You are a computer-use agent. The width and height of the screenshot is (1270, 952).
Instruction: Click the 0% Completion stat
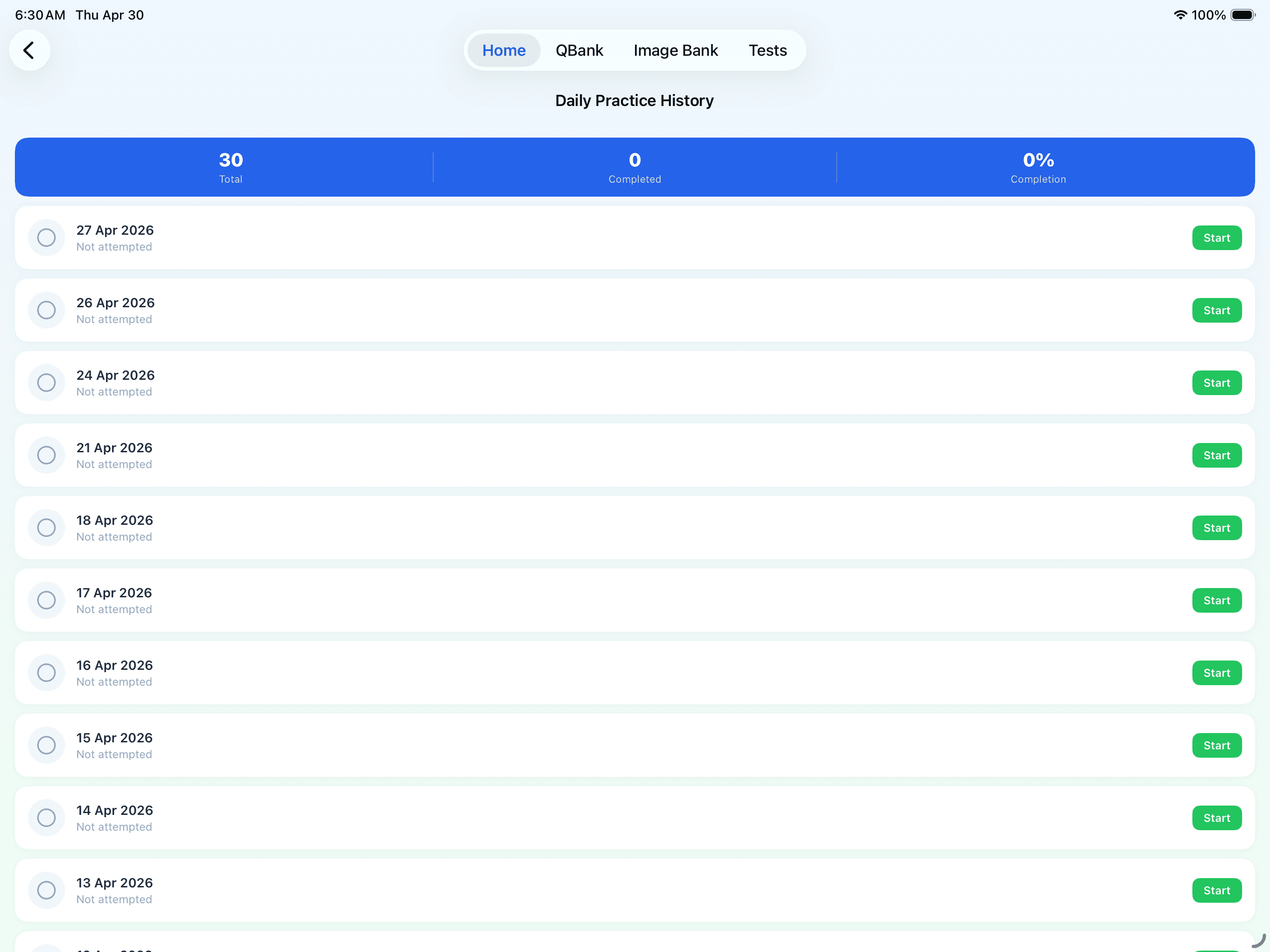point(1038,167)
